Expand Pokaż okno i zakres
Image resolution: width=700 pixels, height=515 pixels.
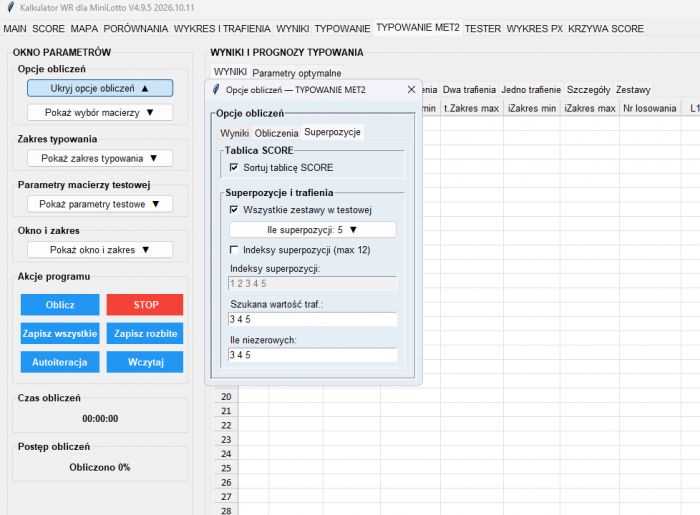(100, 250)
